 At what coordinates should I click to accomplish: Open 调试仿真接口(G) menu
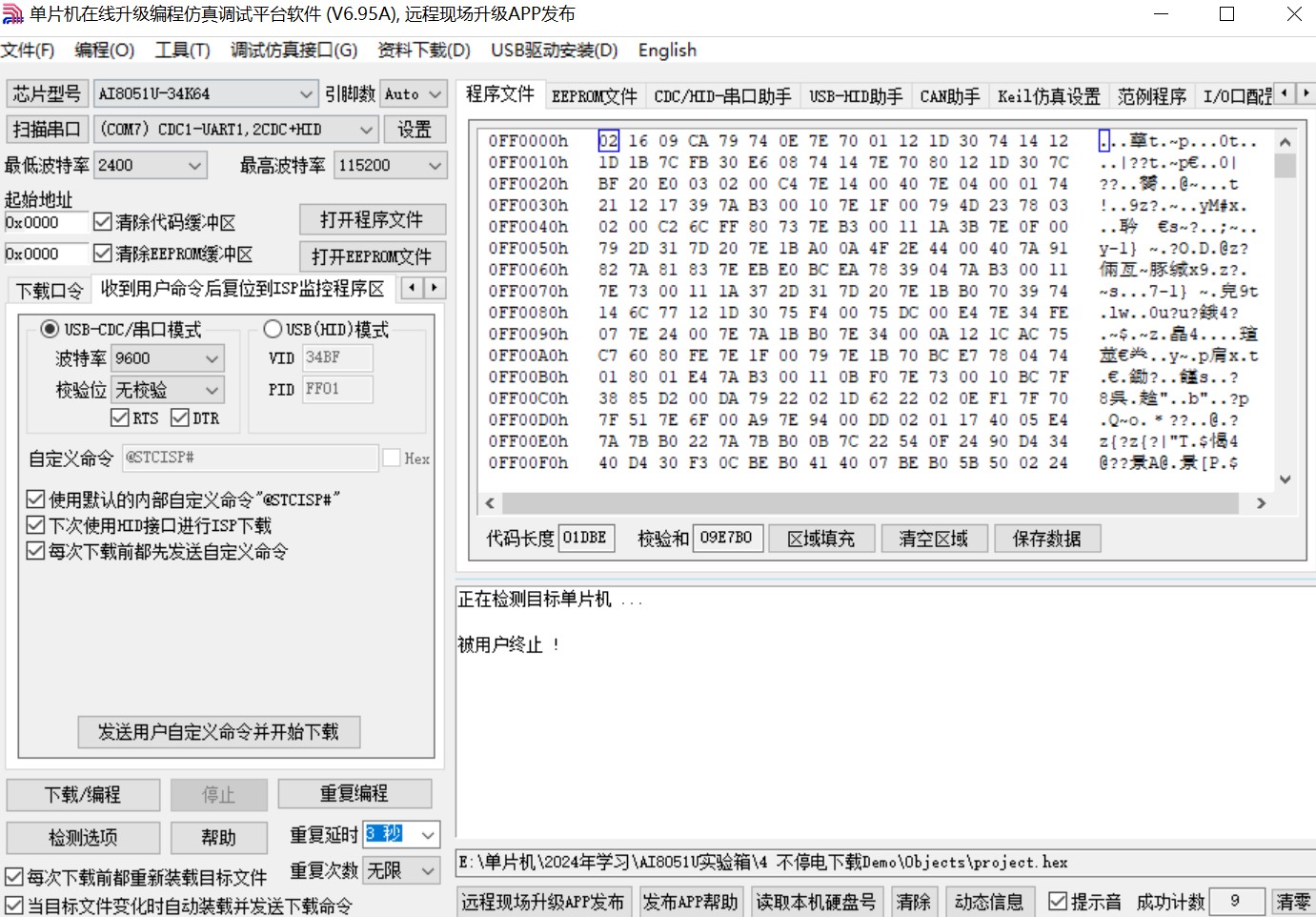coord(294,51)
